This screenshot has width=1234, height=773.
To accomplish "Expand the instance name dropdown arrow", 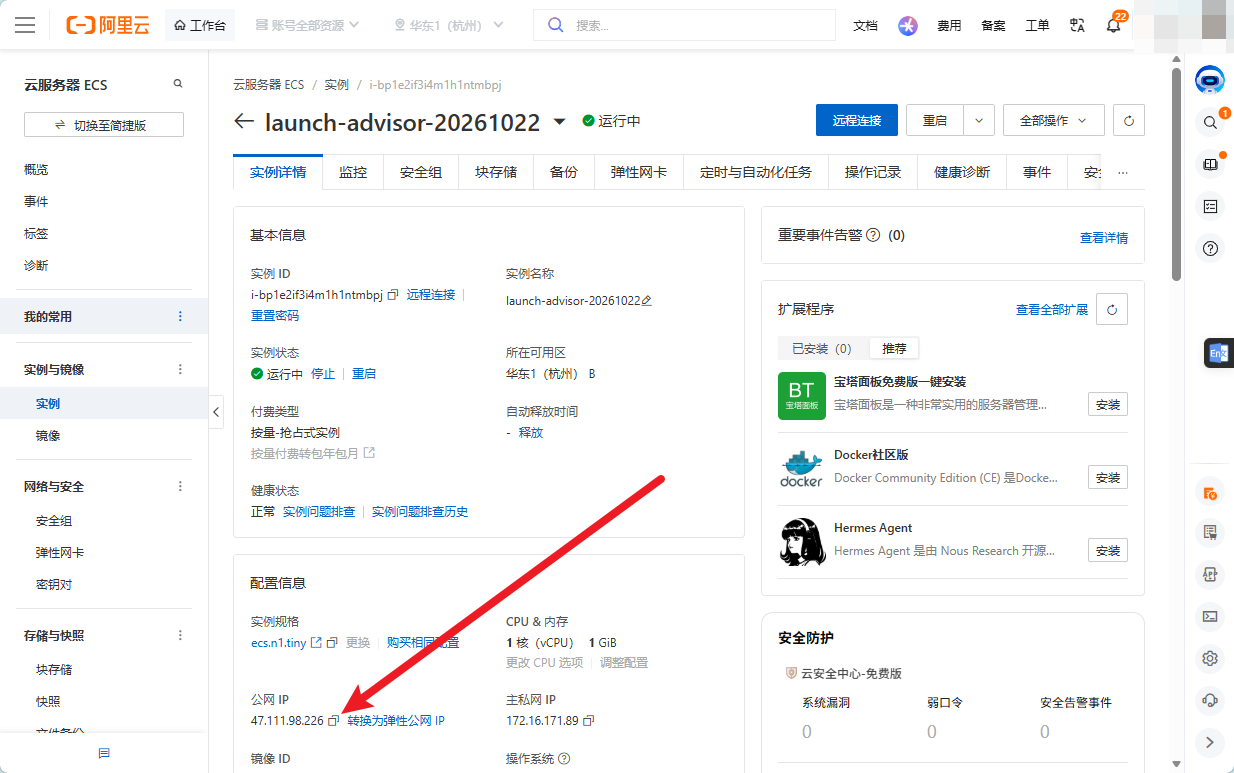I will pos(560,121).
